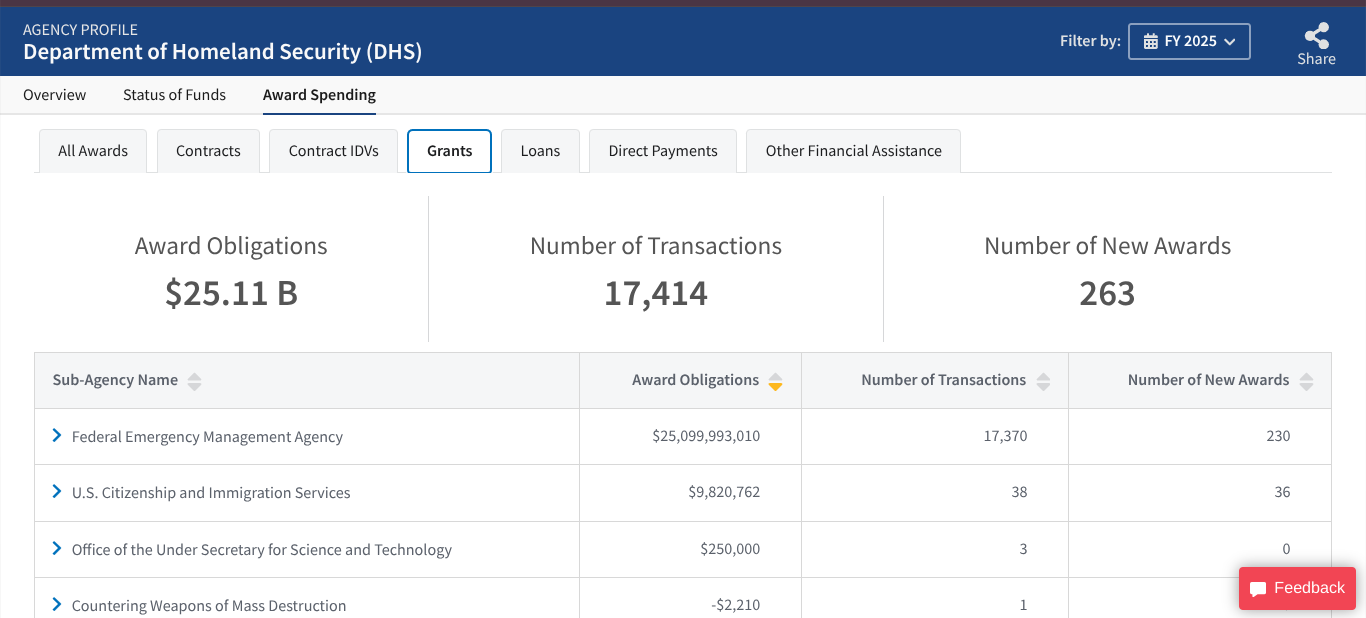The image size is (1366, 618).
Task: Expand Countering Weapons of Mass Destruction row
Action: pyautogui.click(x=57, y=605)
